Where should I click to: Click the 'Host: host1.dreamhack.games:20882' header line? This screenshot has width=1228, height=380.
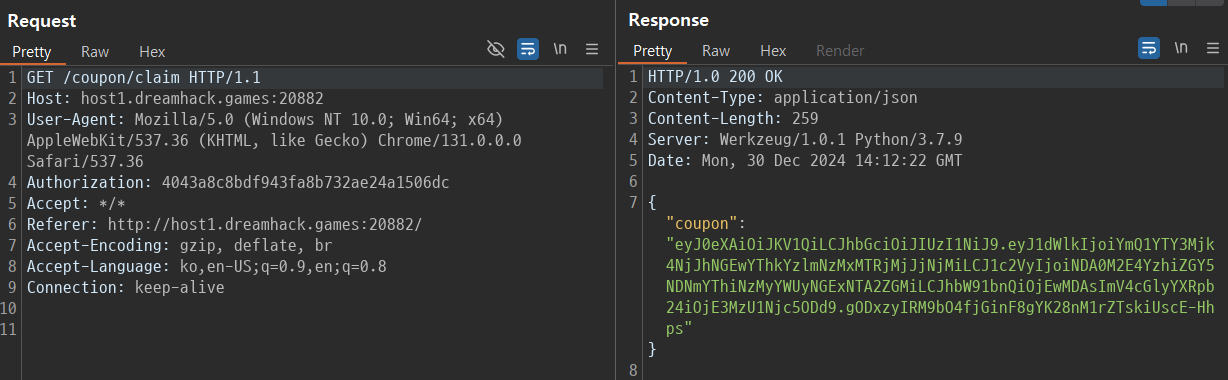[175, 98]
